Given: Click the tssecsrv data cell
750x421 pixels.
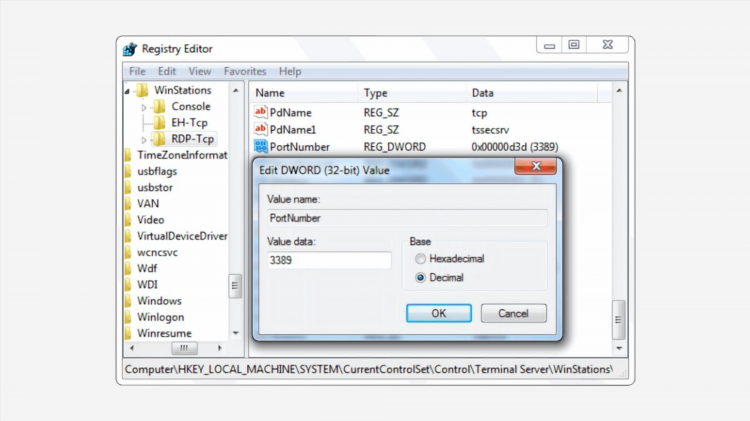Looking at the screenshot, I should point(490,130).
